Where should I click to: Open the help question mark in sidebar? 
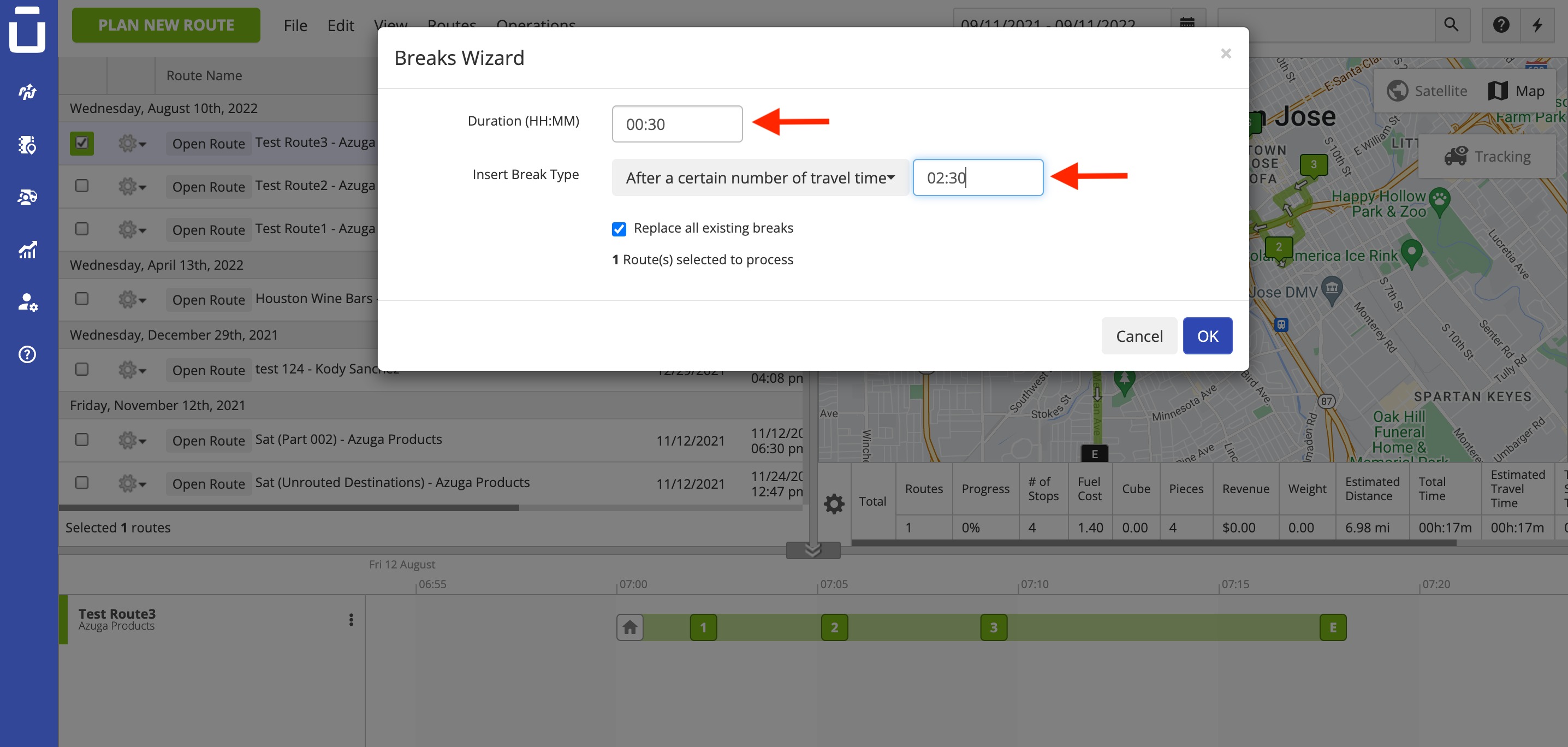tap(27, 354)
